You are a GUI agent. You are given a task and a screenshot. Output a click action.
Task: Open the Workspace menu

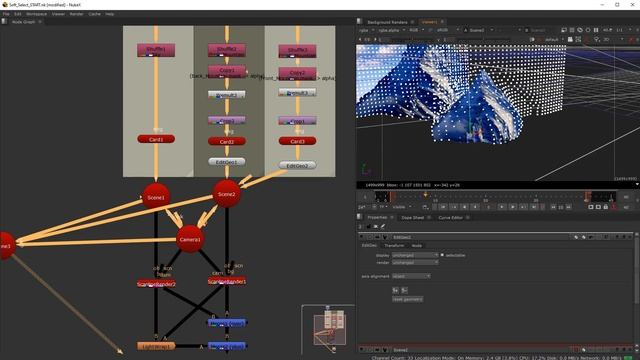point(36,14)
